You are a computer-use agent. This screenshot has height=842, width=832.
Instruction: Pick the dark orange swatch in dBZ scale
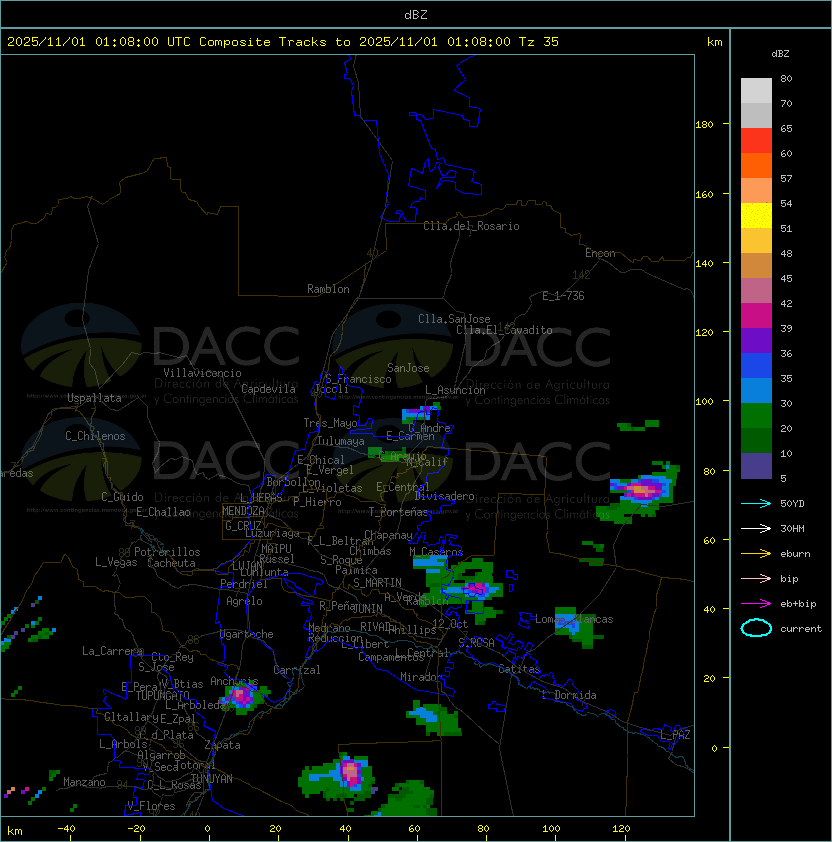click(x=756, y=165)
